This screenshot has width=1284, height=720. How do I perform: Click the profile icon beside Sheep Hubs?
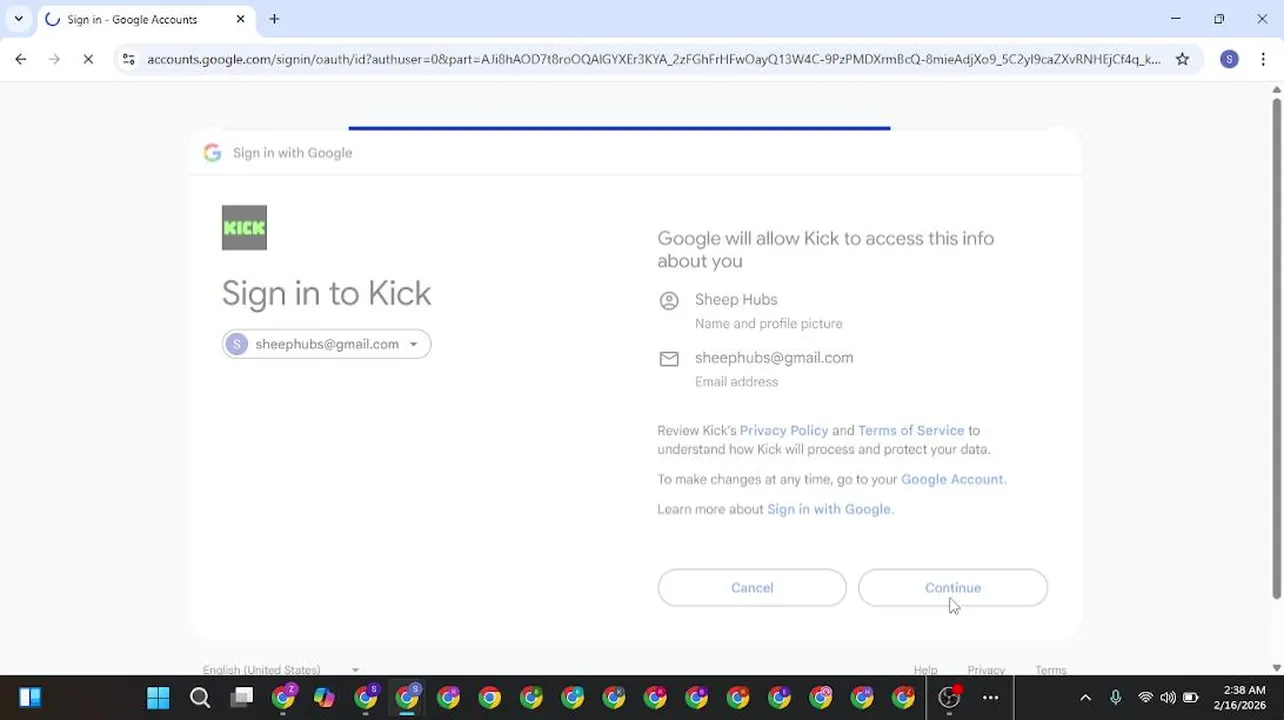tap(669, 300)
